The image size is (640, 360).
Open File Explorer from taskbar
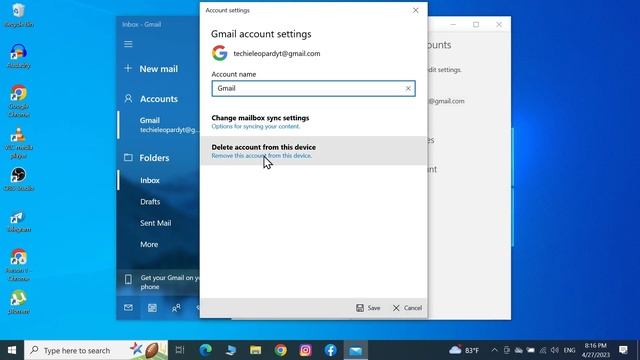pyautogui.click(x=256, y=350)
